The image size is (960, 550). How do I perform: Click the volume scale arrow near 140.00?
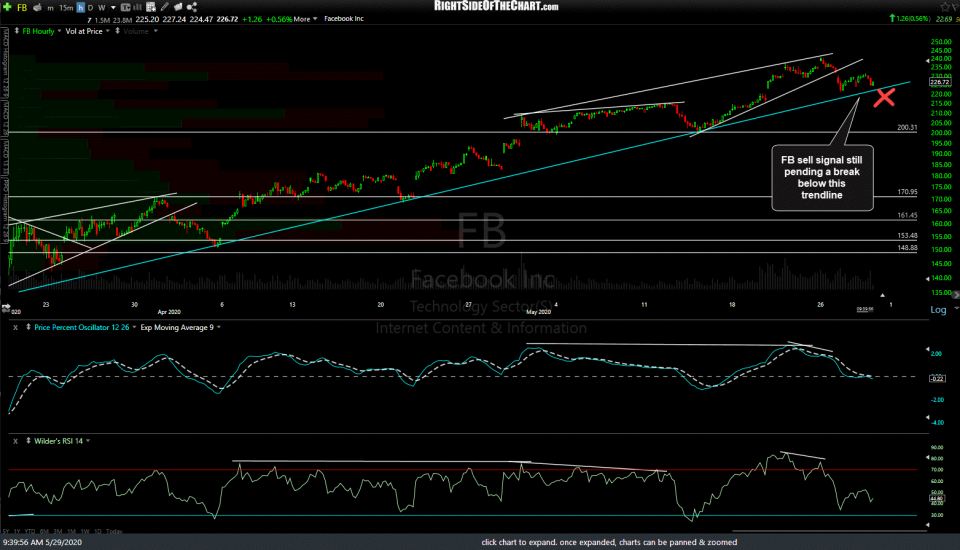(x=928, y=278)
